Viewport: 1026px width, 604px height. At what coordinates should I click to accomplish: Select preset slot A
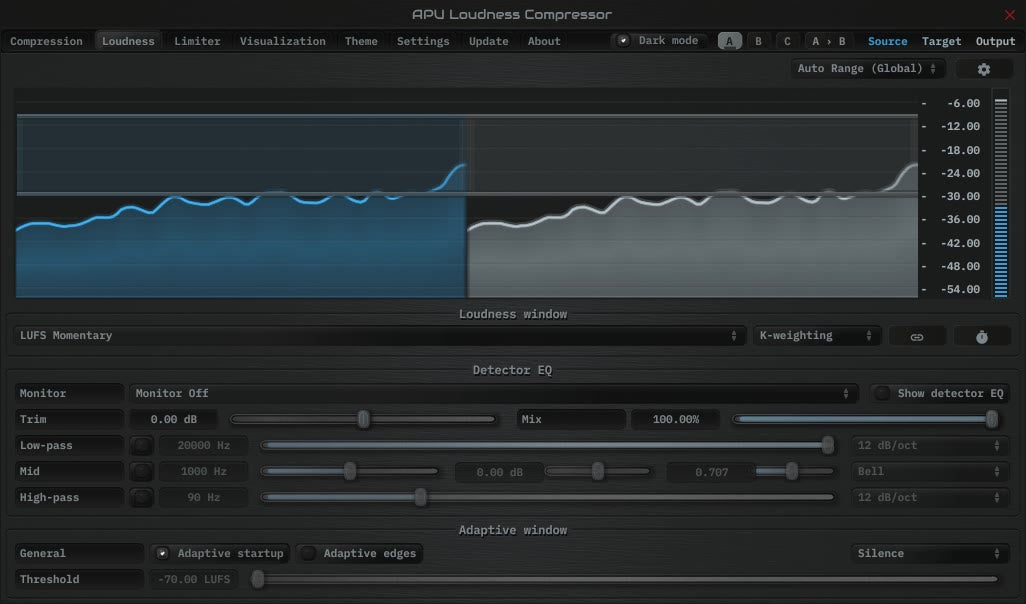pos(730,41)
